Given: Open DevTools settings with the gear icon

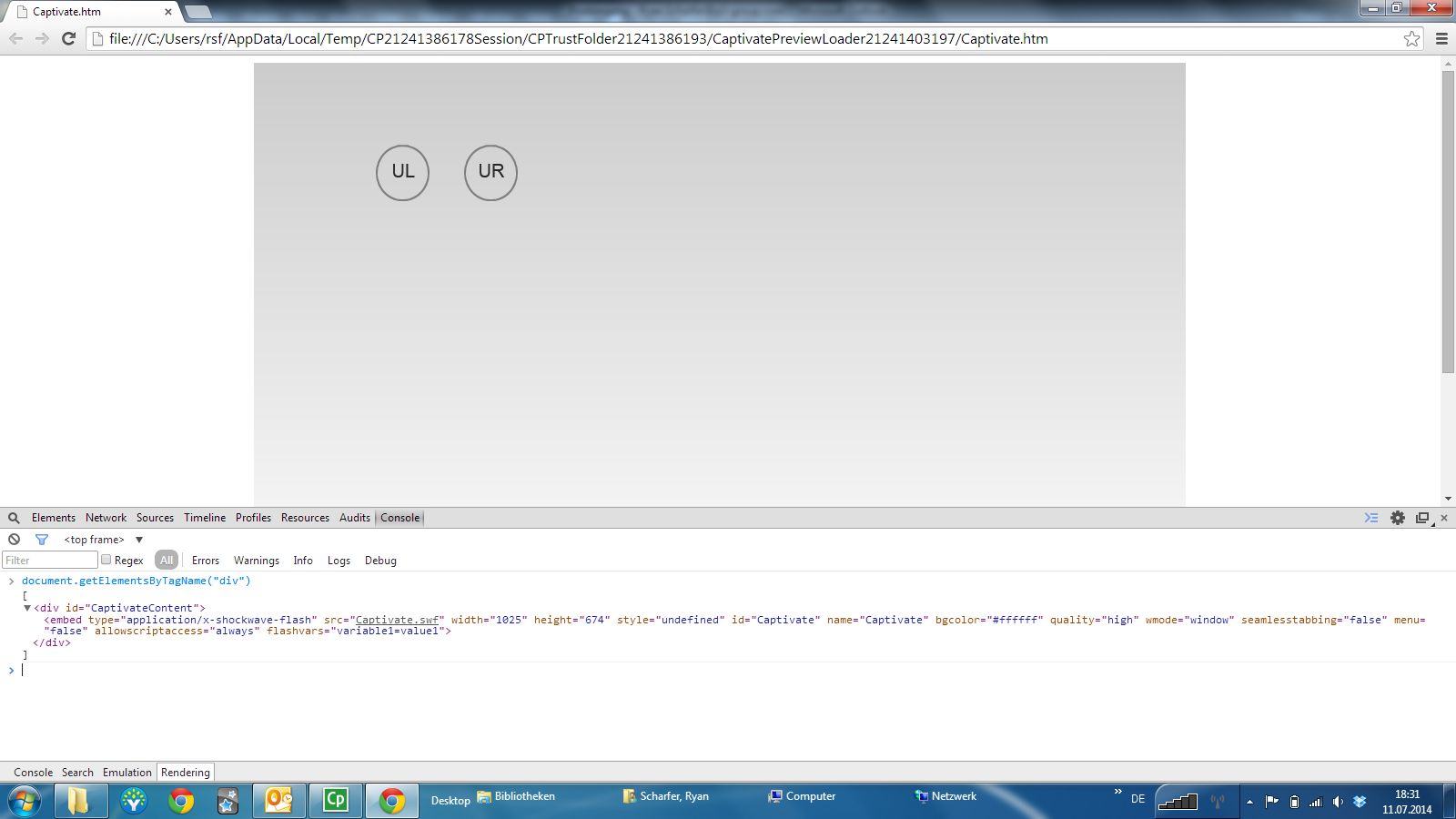Looking at the screenshot, I should point(1398,518).
